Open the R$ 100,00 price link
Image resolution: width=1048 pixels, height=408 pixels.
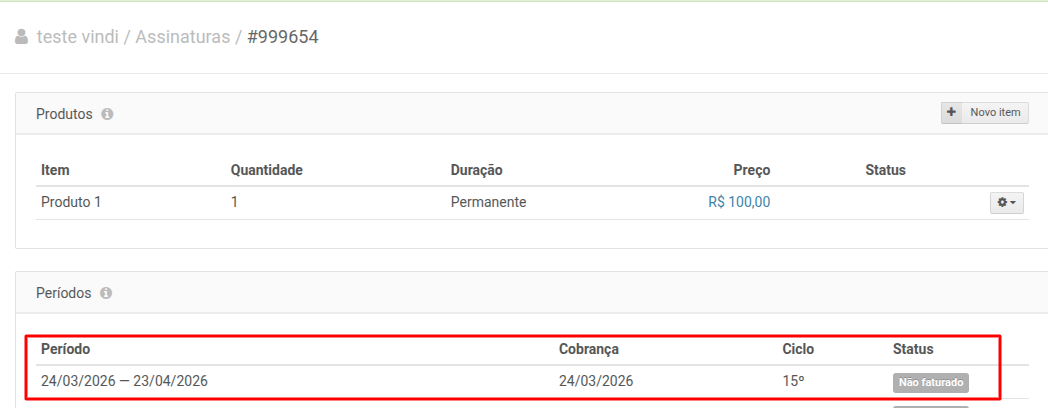[738, 202]
